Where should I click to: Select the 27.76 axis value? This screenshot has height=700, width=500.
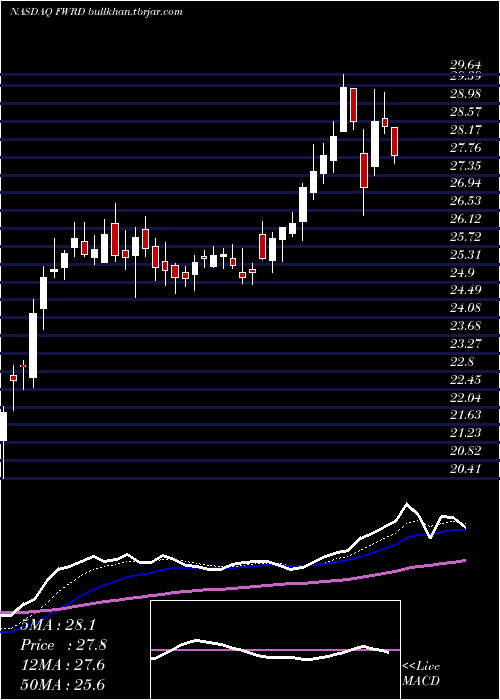[x=465, y=148]
